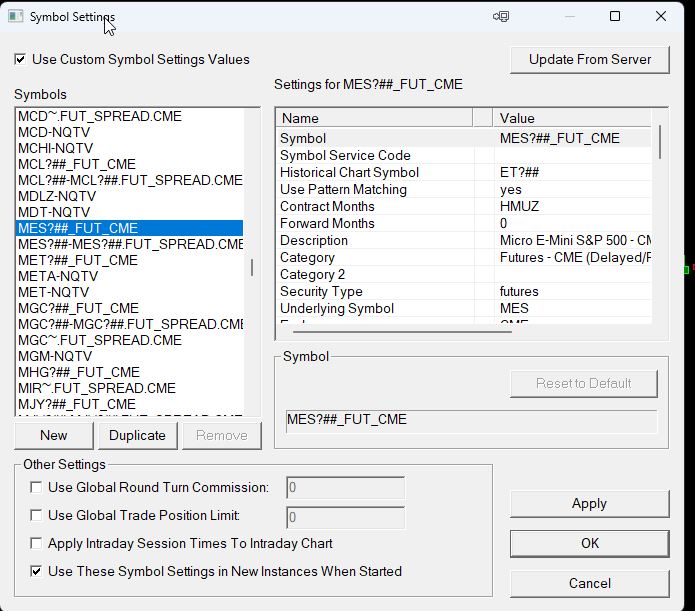Duplicate the selected symbol

pyautogui.click(x=137, y=435)
